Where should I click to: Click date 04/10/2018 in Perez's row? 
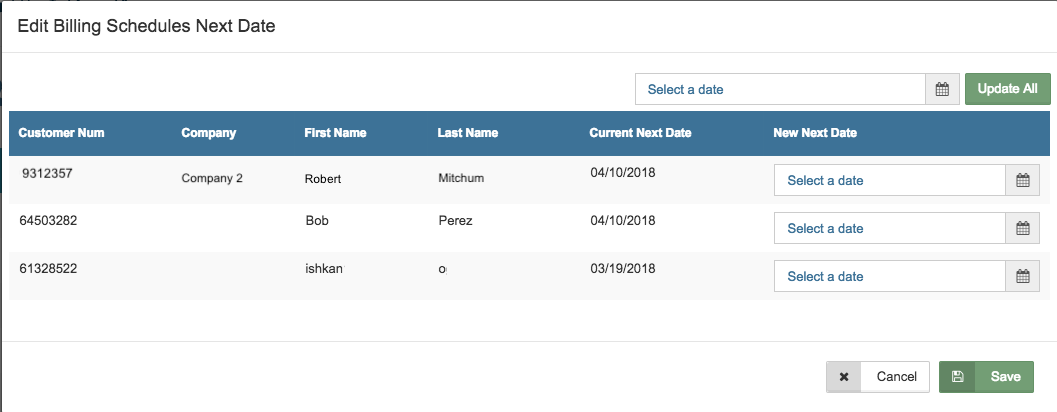pyautogui.click(x=623, y=220)
